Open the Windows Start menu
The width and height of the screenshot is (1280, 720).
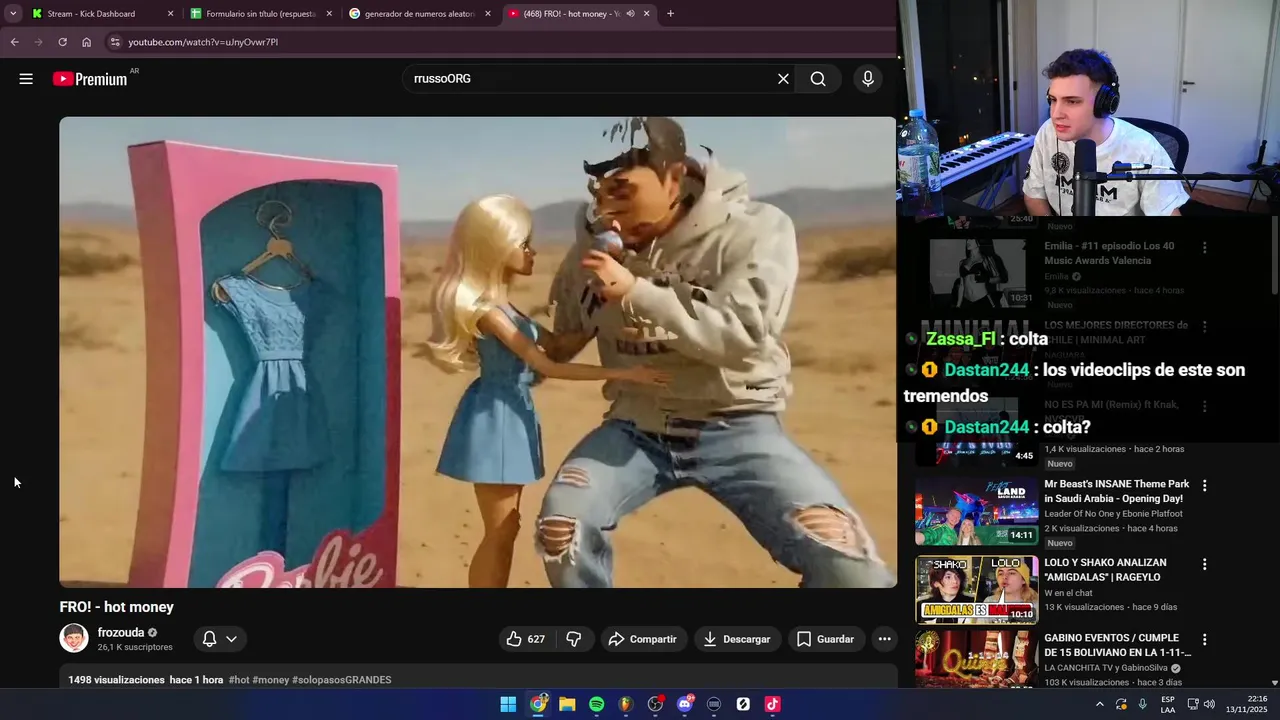coord(508,704)
